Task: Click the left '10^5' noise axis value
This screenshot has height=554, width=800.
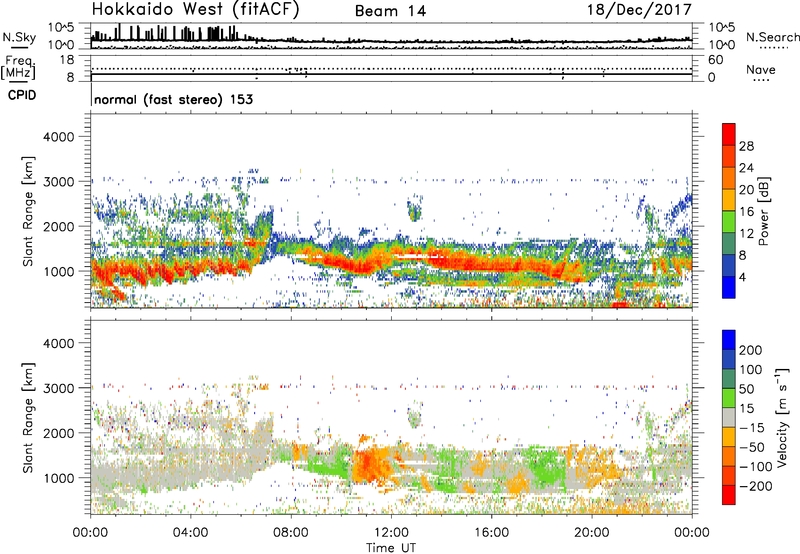Action: pos(61,27)
